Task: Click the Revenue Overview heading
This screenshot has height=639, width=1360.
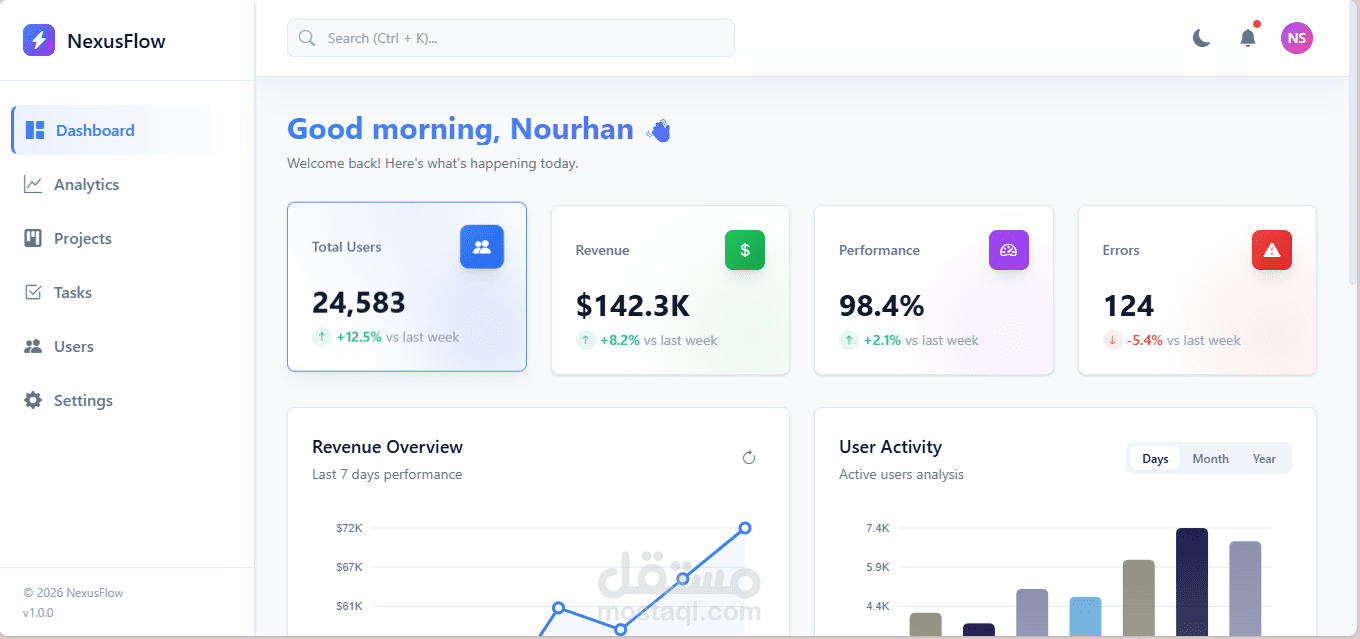Action: 388,447
